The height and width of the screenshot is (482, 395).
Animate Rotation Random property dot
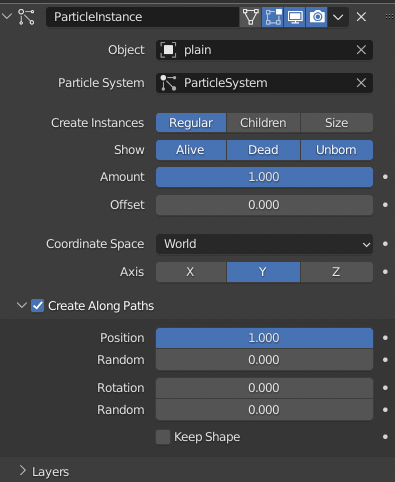385,410
